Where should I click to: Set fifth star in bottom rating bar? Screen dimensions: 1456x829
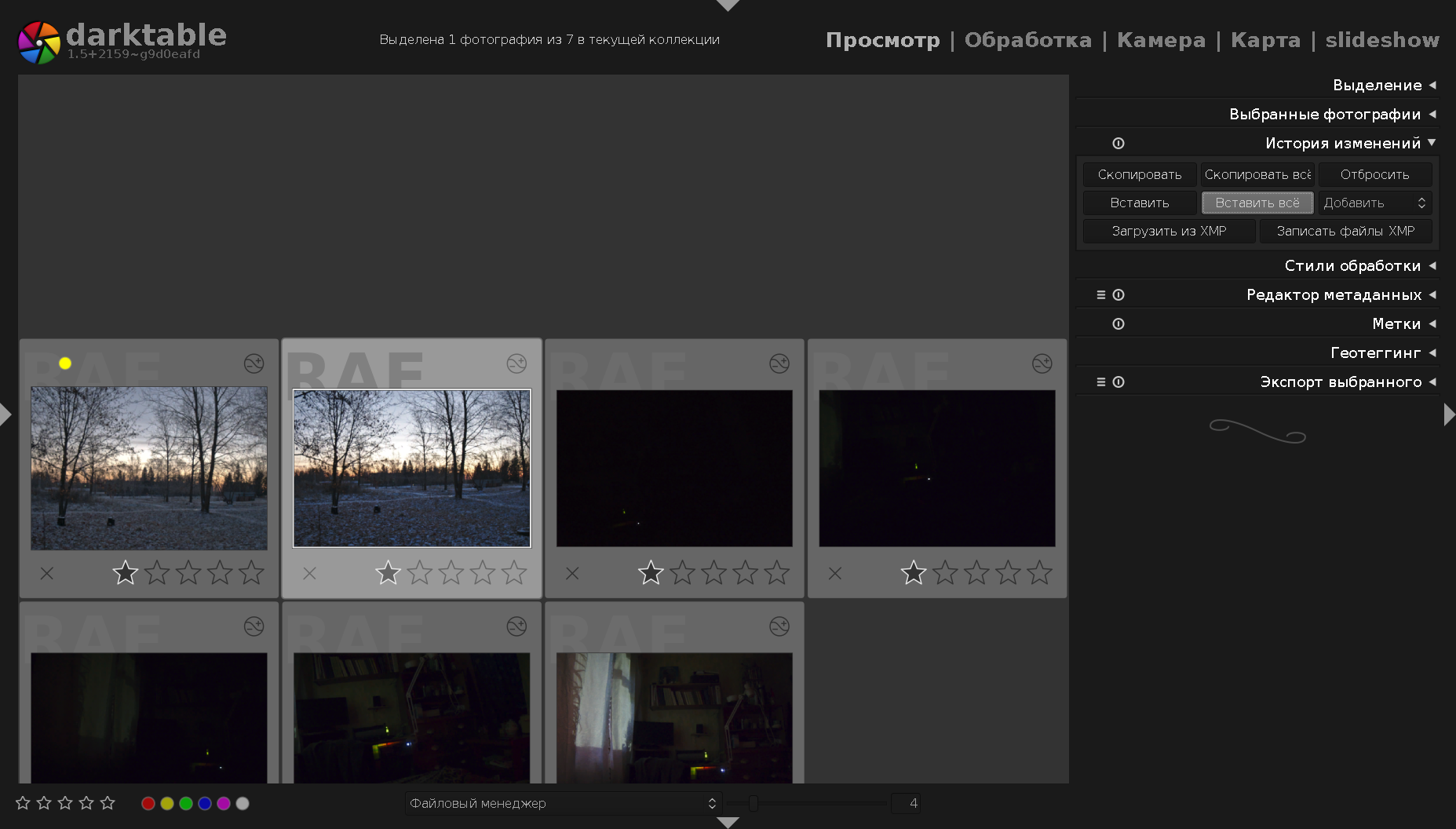pos(108,802)
